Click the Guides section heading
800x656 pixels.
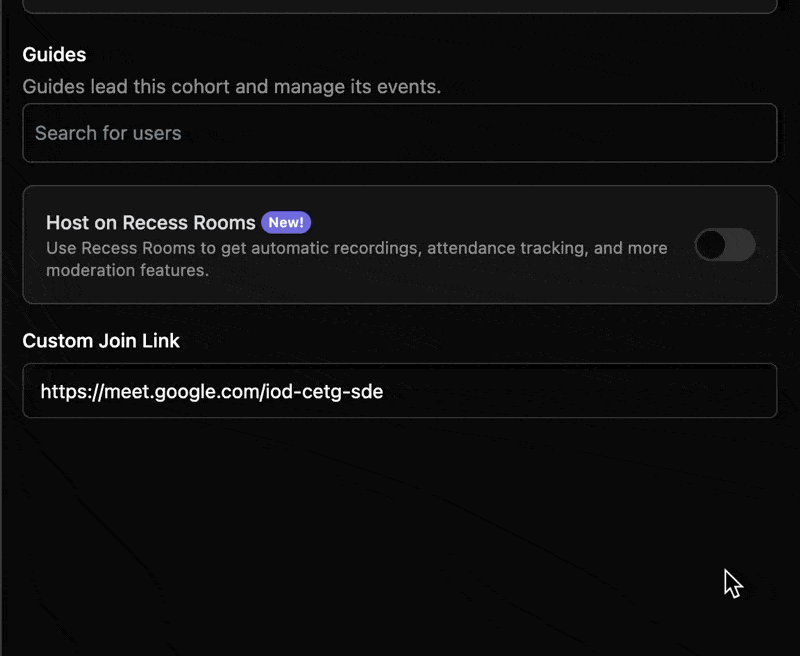coord(54,54)
